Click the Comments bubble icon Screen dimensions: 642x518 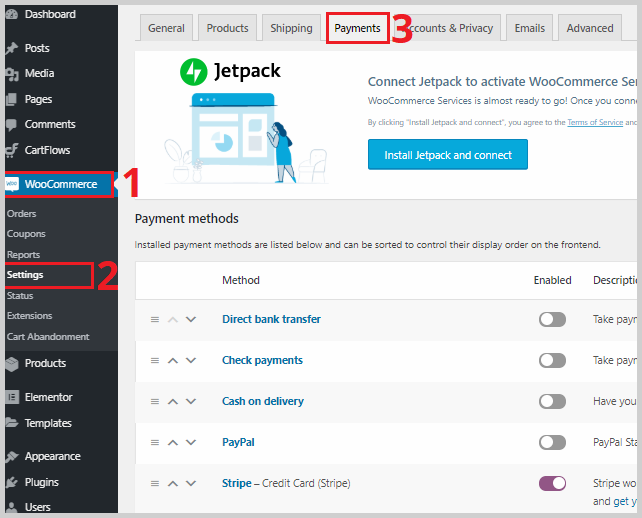click(x=12, y=125)
